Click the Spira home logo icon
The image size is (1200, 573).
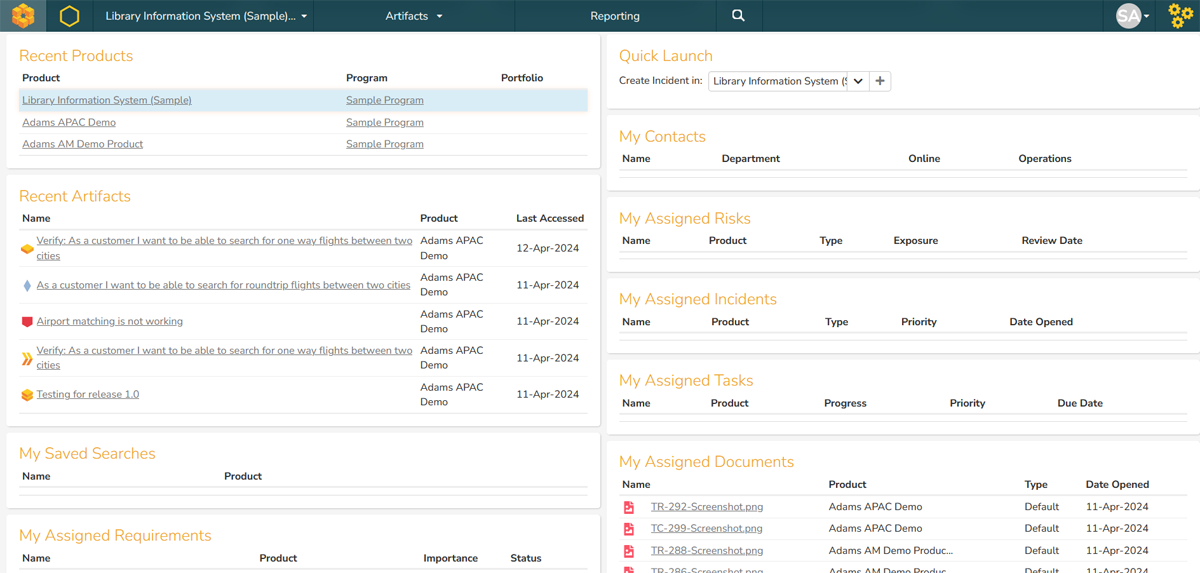pyautogui.click(x=23, y=16)
